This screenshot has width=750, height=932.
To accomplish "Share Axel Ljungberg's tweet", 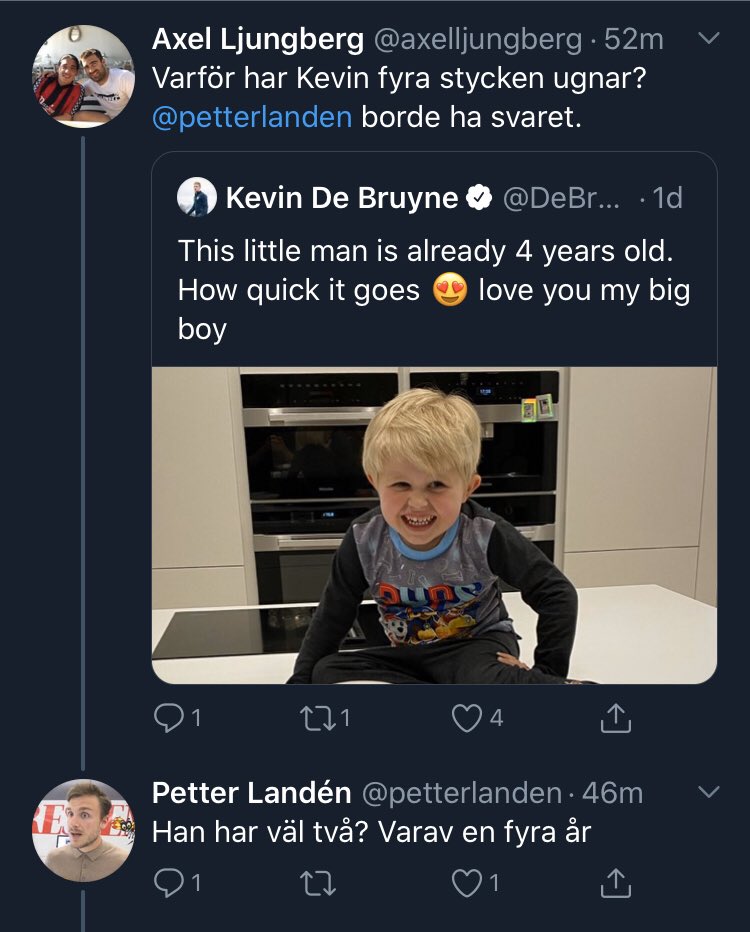I will (615, 718).
